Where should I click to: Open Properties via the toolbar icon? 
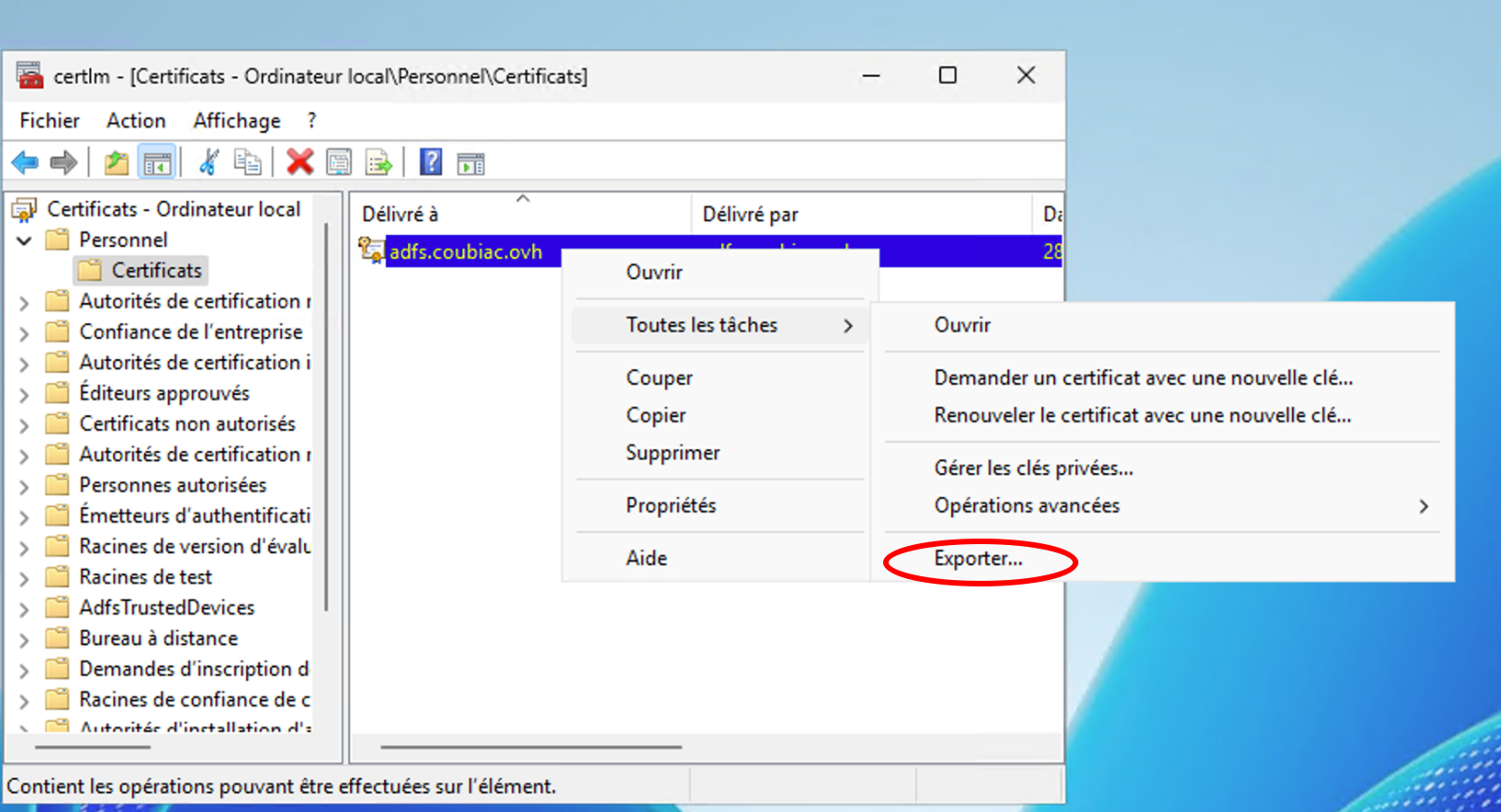click(x=339, y=164)
